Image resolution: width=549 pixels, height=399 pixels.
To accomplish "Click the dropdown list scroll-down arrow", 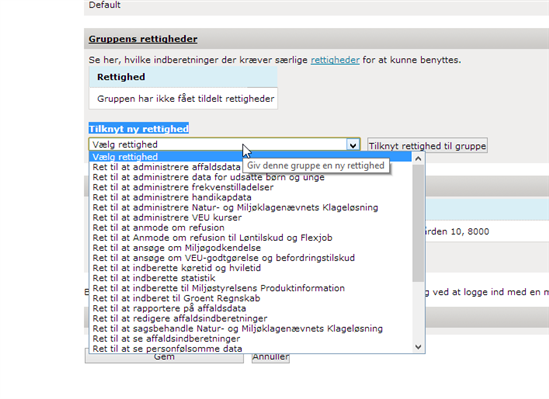I will (x=418, y=347).
